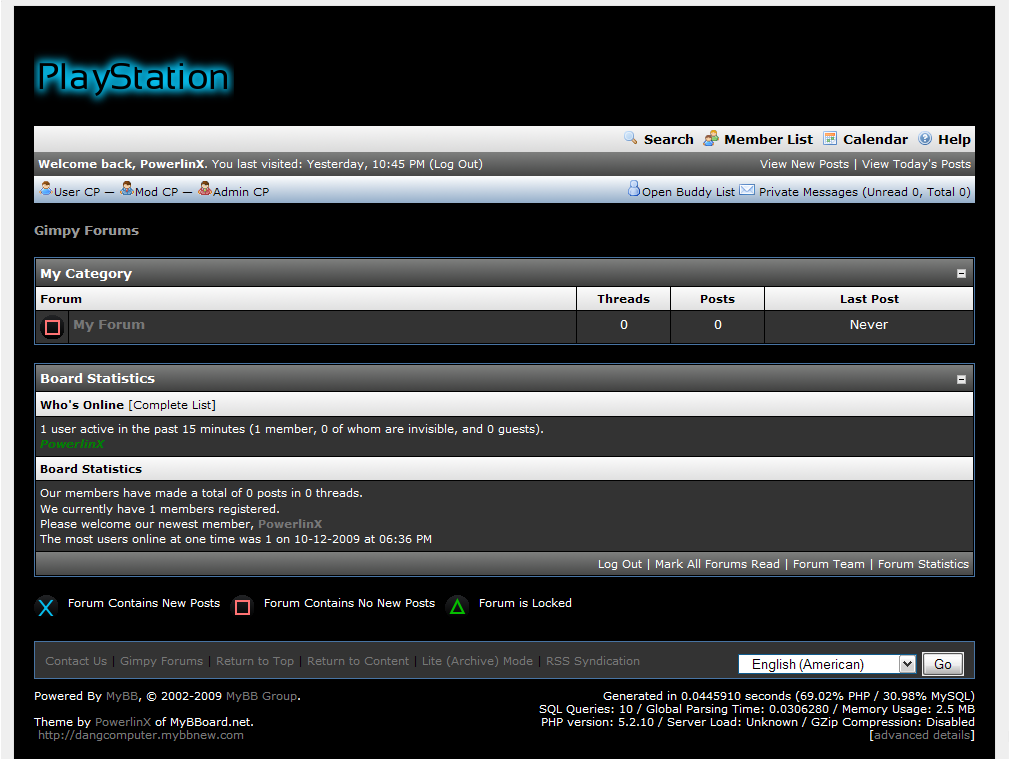Click the Complete List link
The height and width of the screenshot is (760, 1009).
172,405
